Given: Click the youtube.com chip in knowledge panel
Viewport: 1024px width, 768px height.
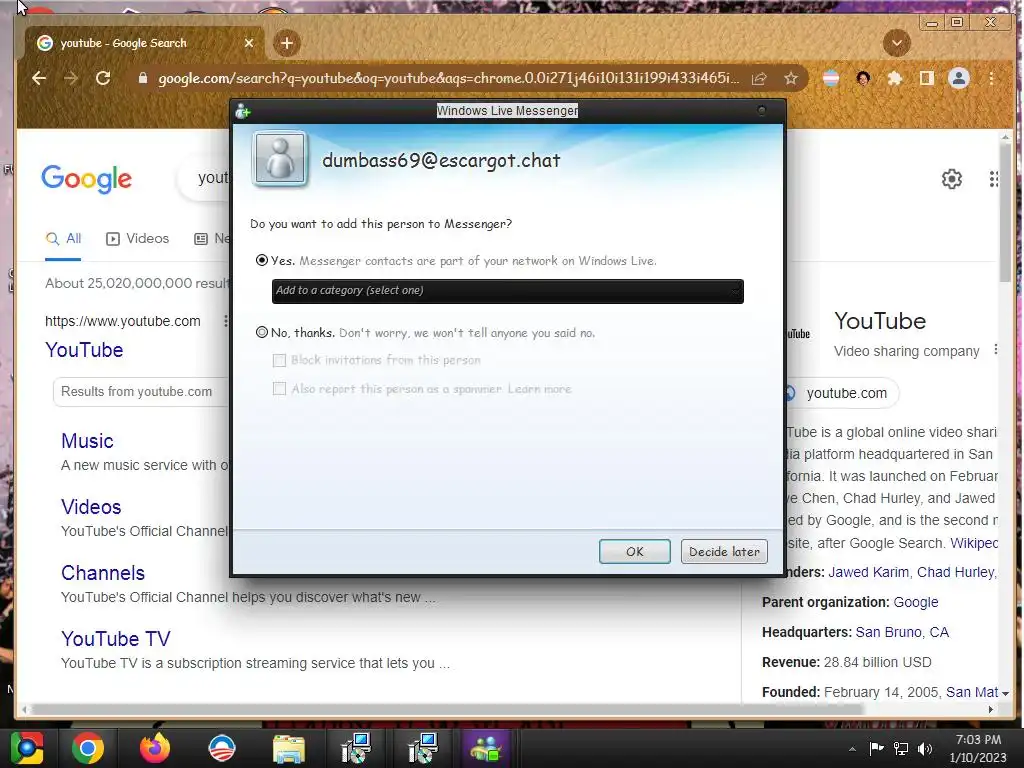Looking at the screenshot, I should coord(842,393).
